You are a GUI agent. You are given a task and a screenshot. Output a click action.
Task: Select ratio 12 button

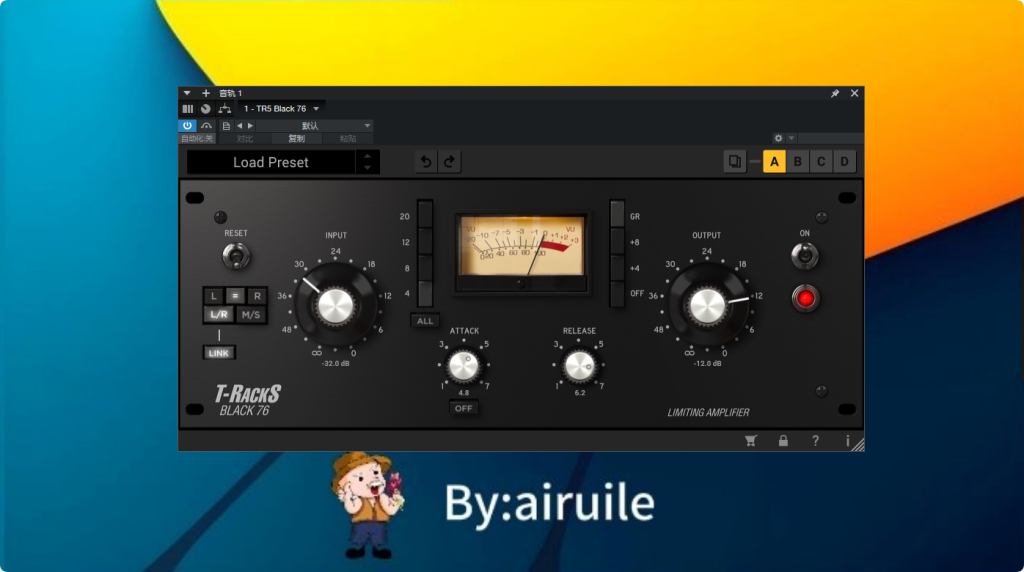424,242
